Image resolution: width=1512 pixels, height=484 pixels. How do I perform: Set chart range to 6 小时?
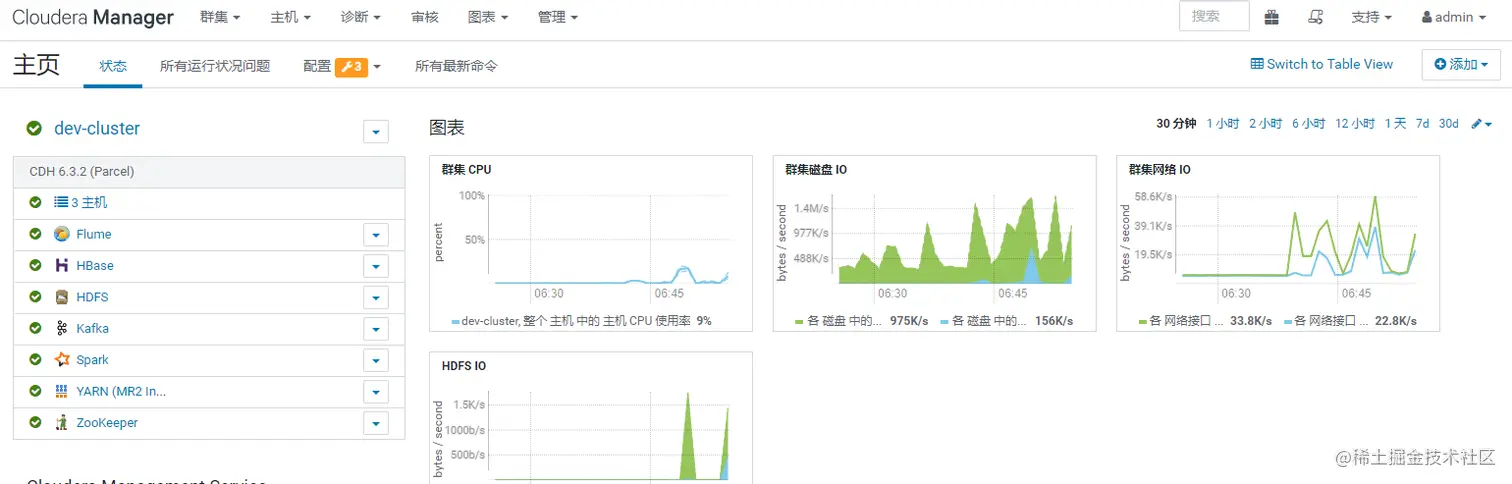click(x=1308, y=124)
